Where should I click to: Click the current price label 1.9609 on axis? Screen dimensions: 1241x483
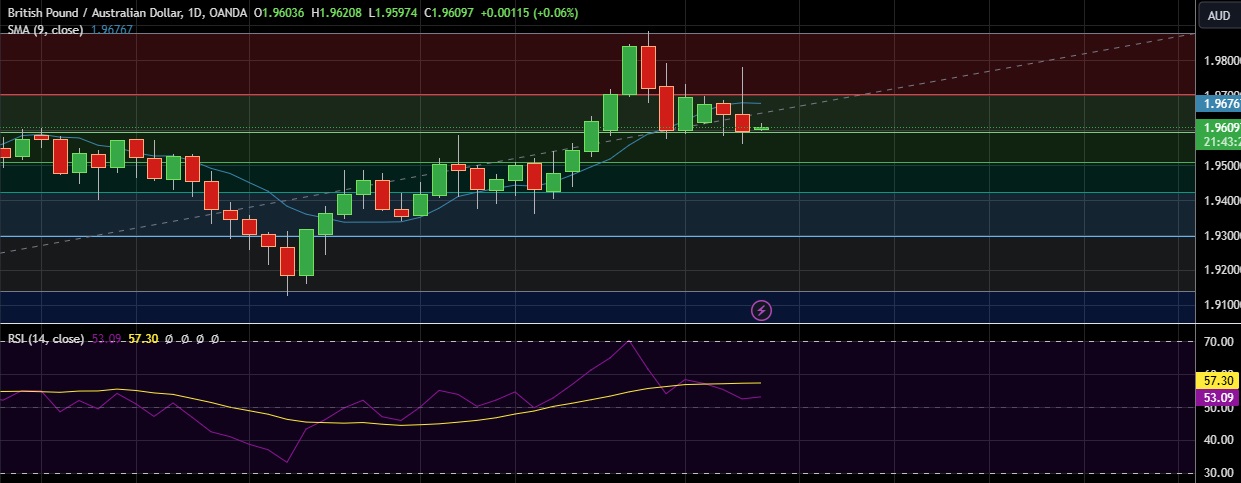(x=1219, y=128)
